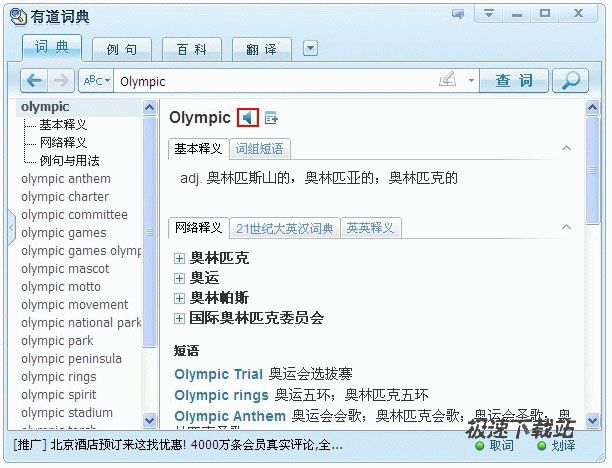Click the definition pane scrollbar thumb
This screenshot has height=468, width=612.
[592, 171]
